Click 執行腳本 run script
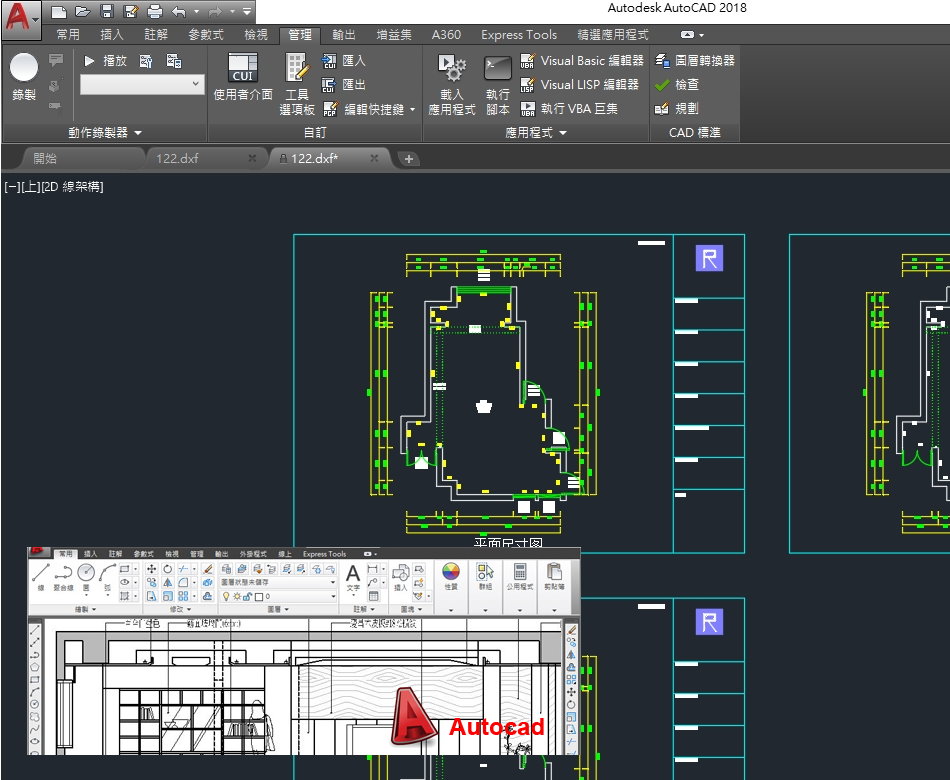 [x=498, y=84]
